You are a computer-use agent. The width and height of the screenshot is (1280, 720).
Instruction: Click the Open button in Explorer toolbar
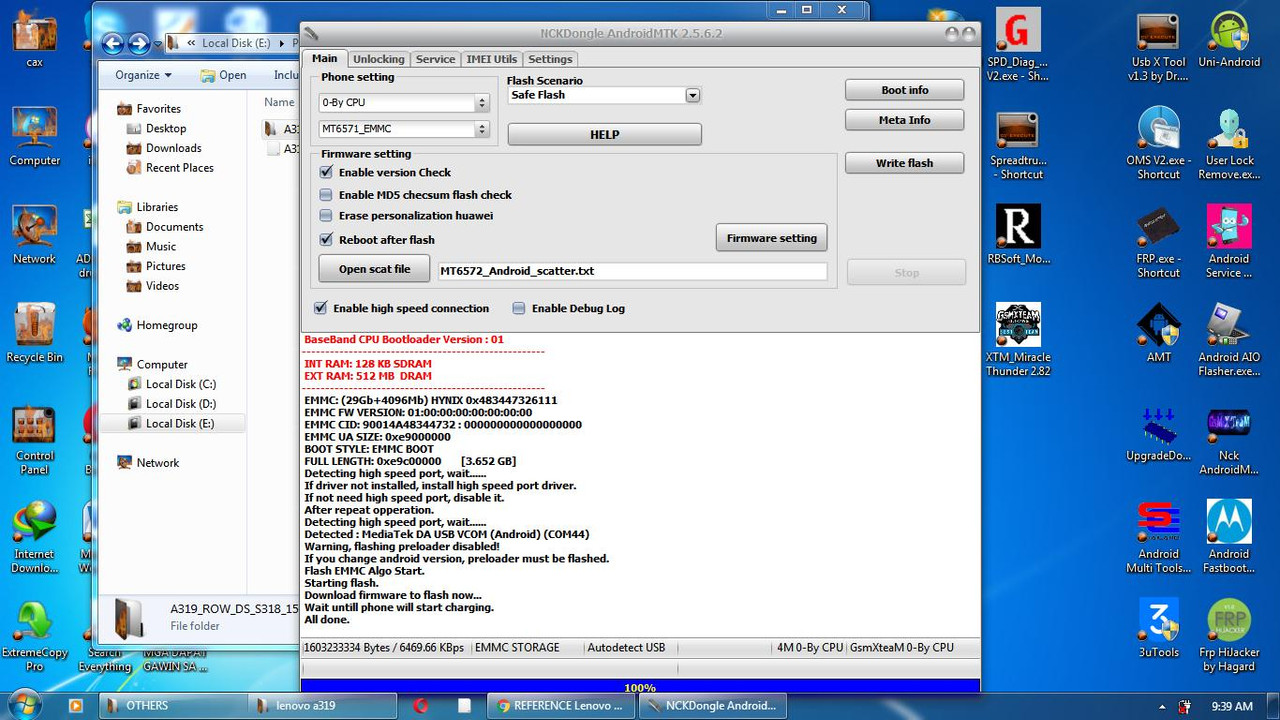[x=223, y=75]
